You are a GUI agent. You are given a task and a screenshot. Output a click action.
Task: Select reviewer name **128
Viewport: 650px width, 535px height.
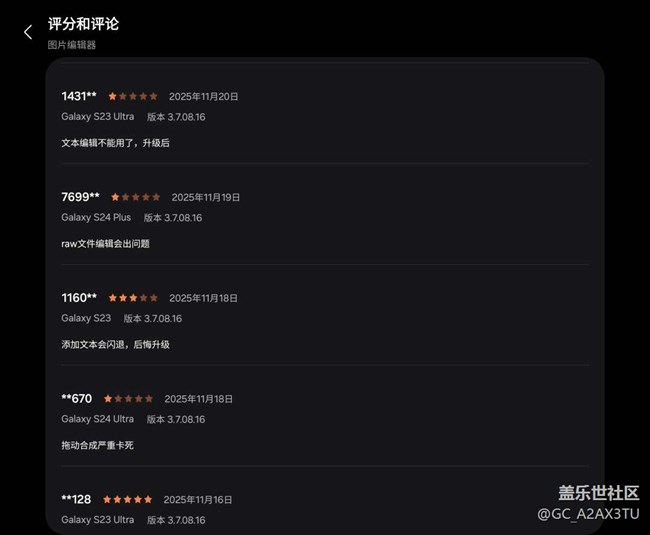76,499
